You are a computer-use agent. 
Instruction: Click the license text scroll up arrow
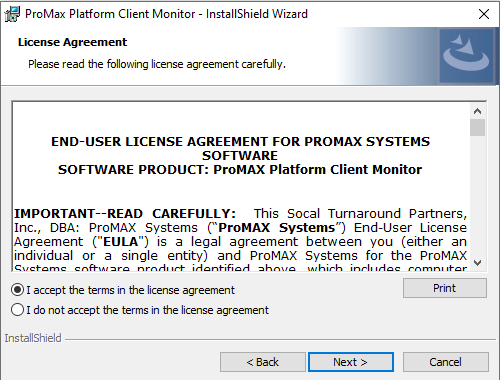(477, 111)
